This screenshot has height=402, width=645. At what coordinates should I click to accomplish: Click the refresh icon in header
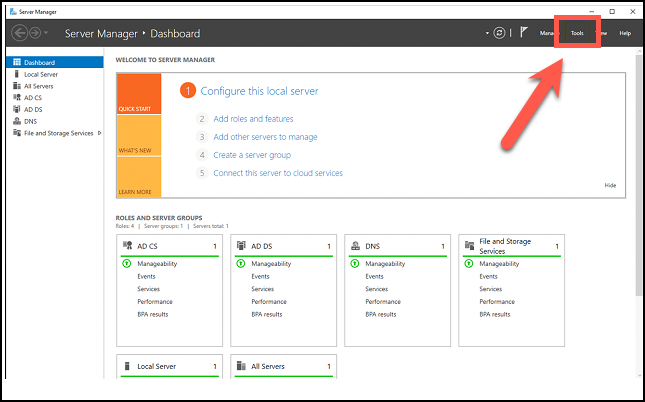499,33
